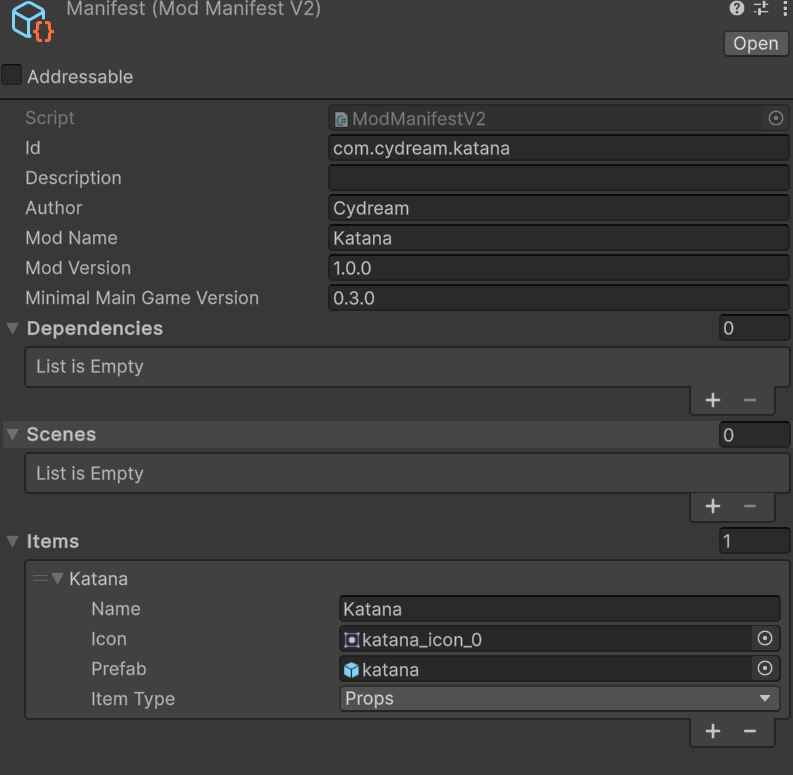
Task: Edit Minimal Main Game Version field
Action: pyautogui.click(x=558, y=298)
